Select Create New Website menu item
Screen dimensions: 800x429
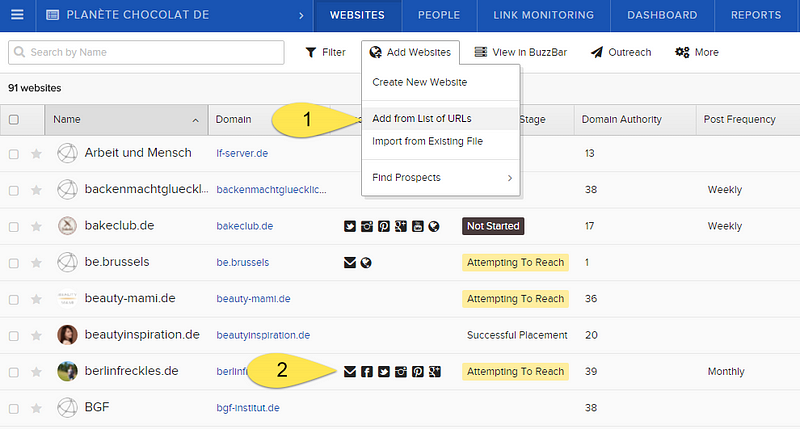click(441, 82)
